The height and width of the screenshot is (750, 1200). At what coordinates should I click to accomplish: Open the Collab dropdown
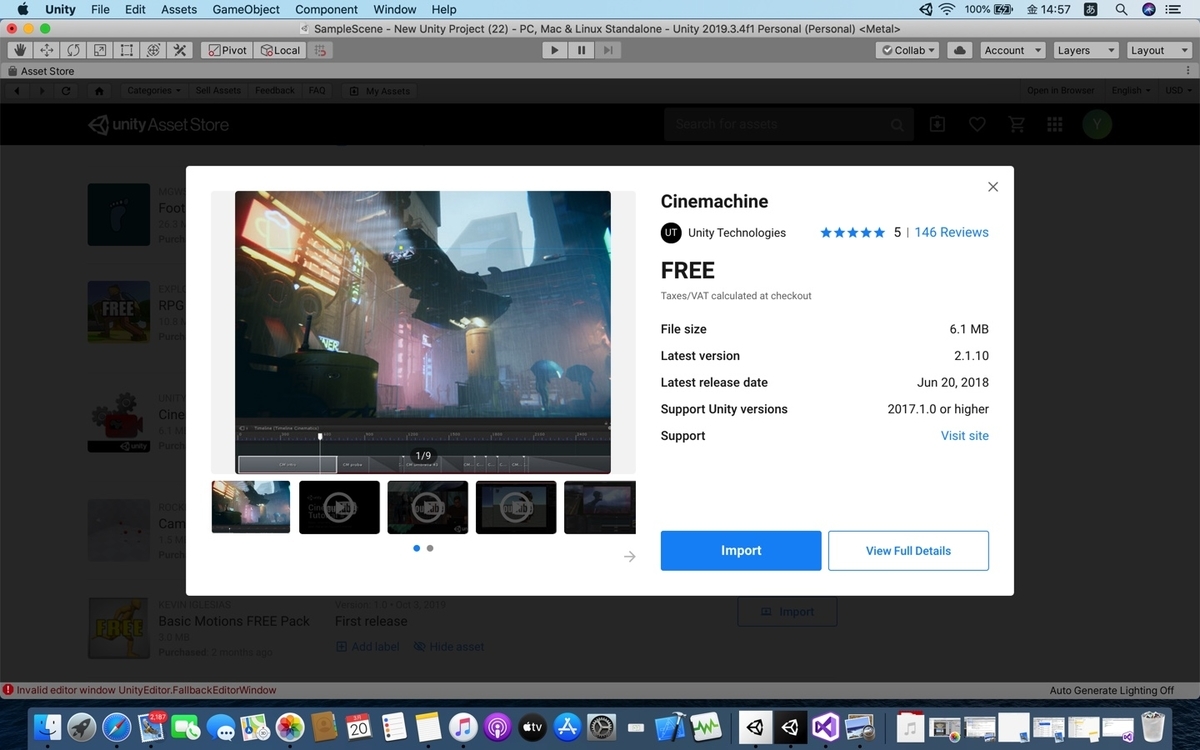click(907, 50)
